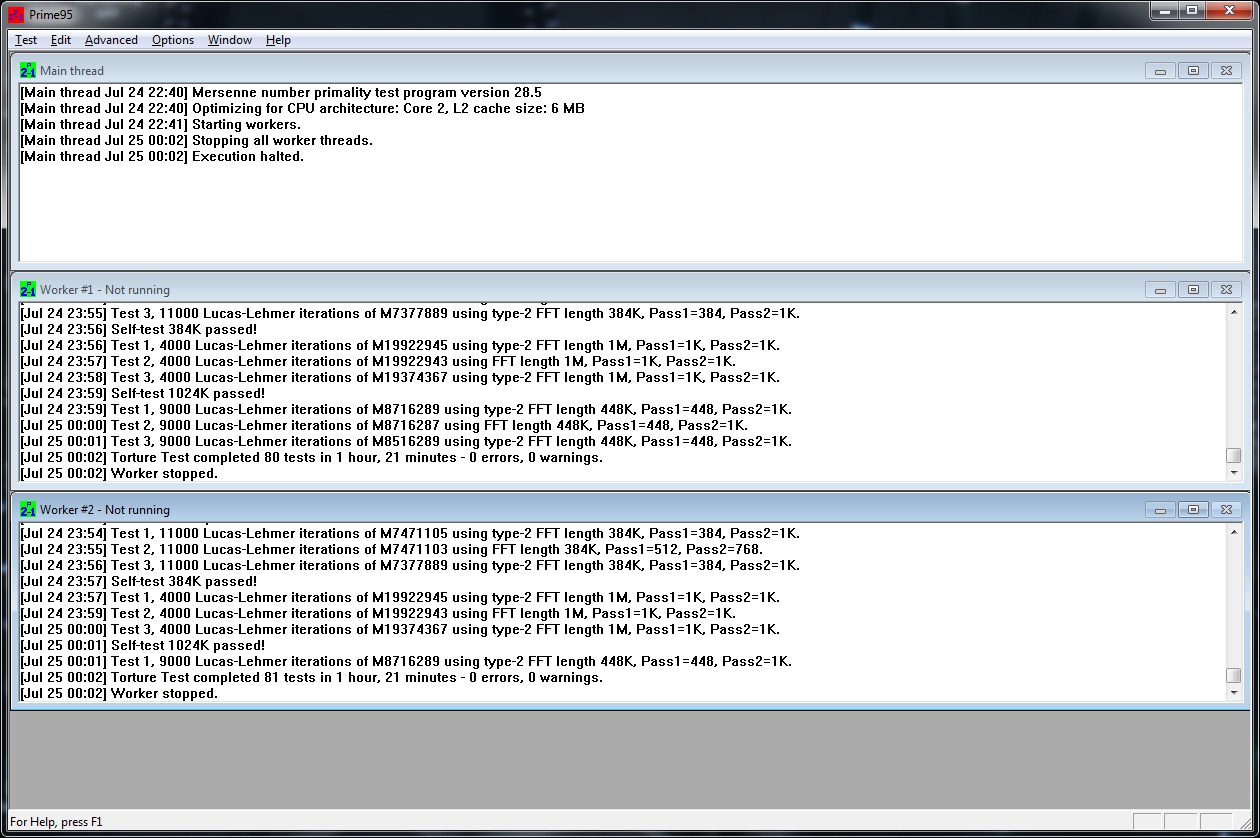Click the 'Optimizing for CPU architecture: Core 2' line
Screen dimensions: 1260x838
click(x=302, y=109)
